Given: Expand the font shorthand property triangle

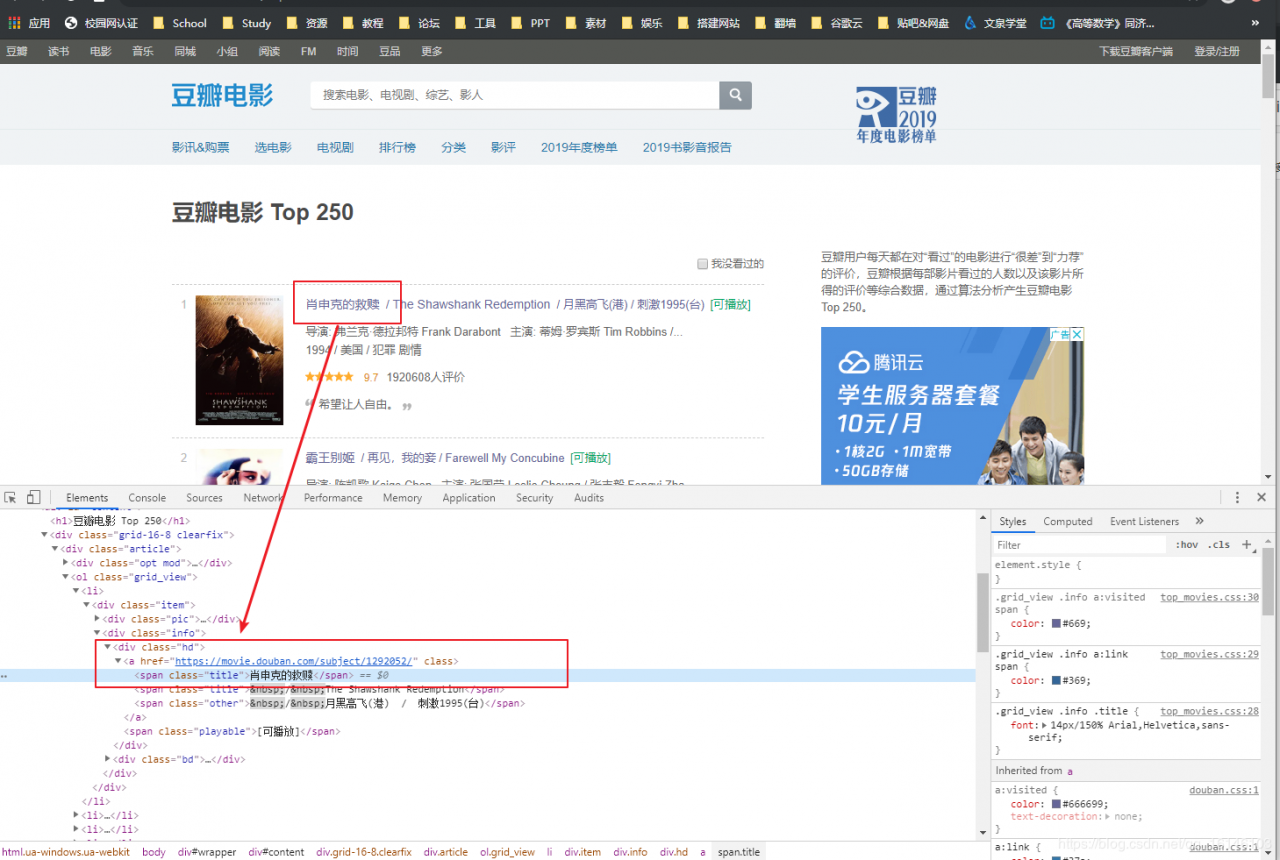Looking at the screenshot, I should pyautogui.click(x=1044, y=725).
